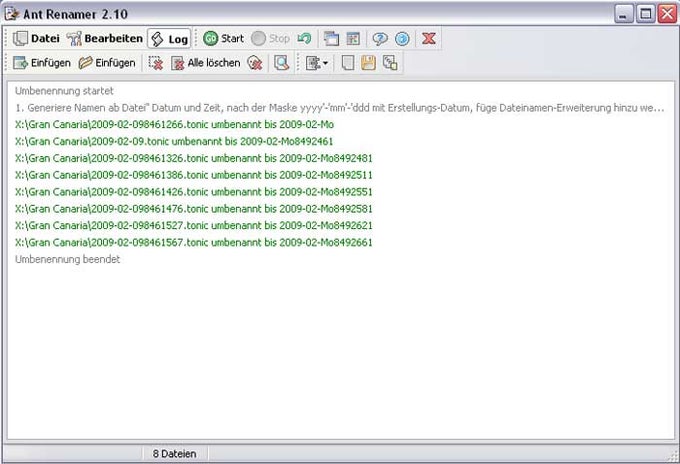Click the first Einfügen button with file icon

(42, 63)
